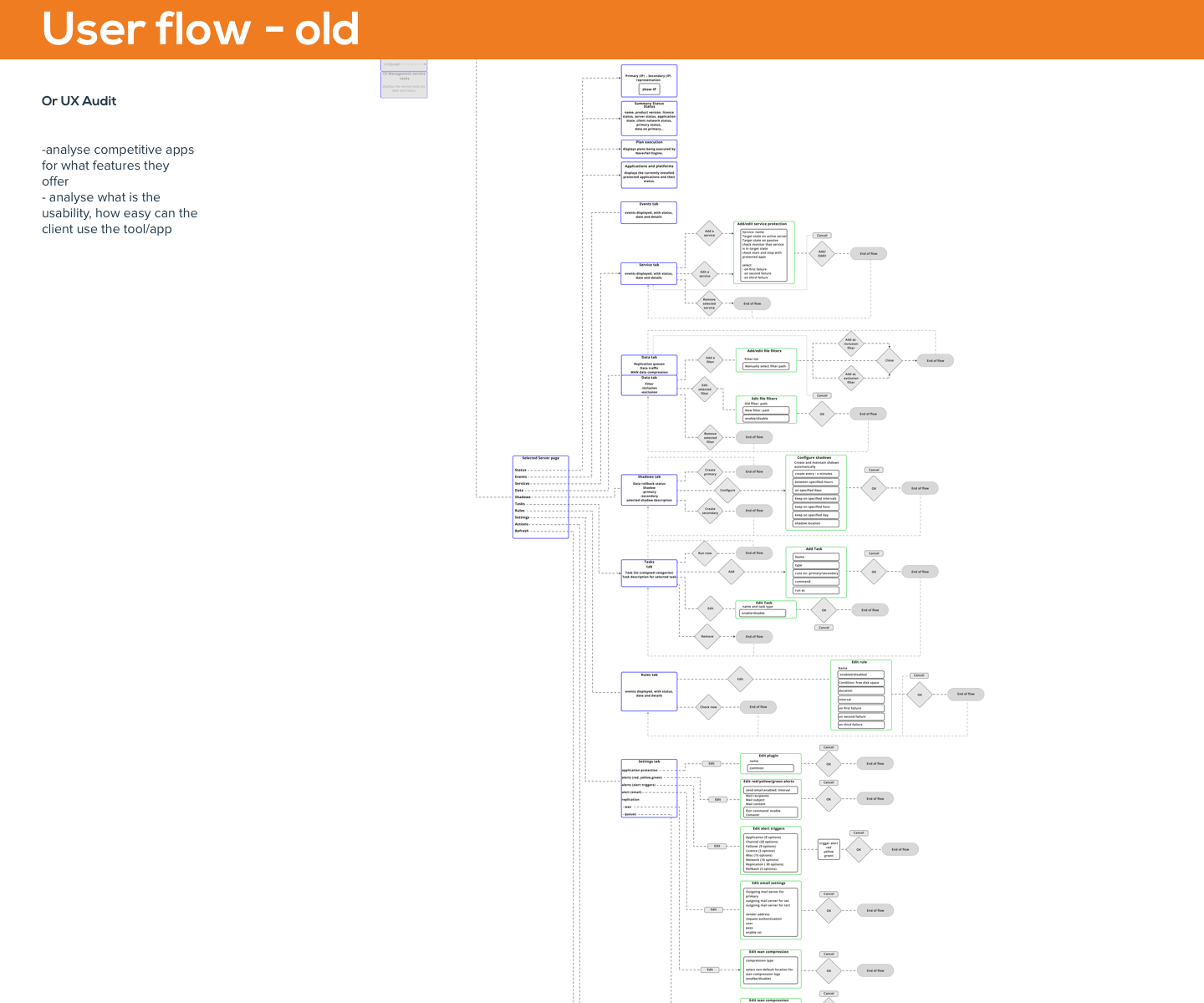
Task: Click the 'User flow - old' title
Action: coord(201,29)
